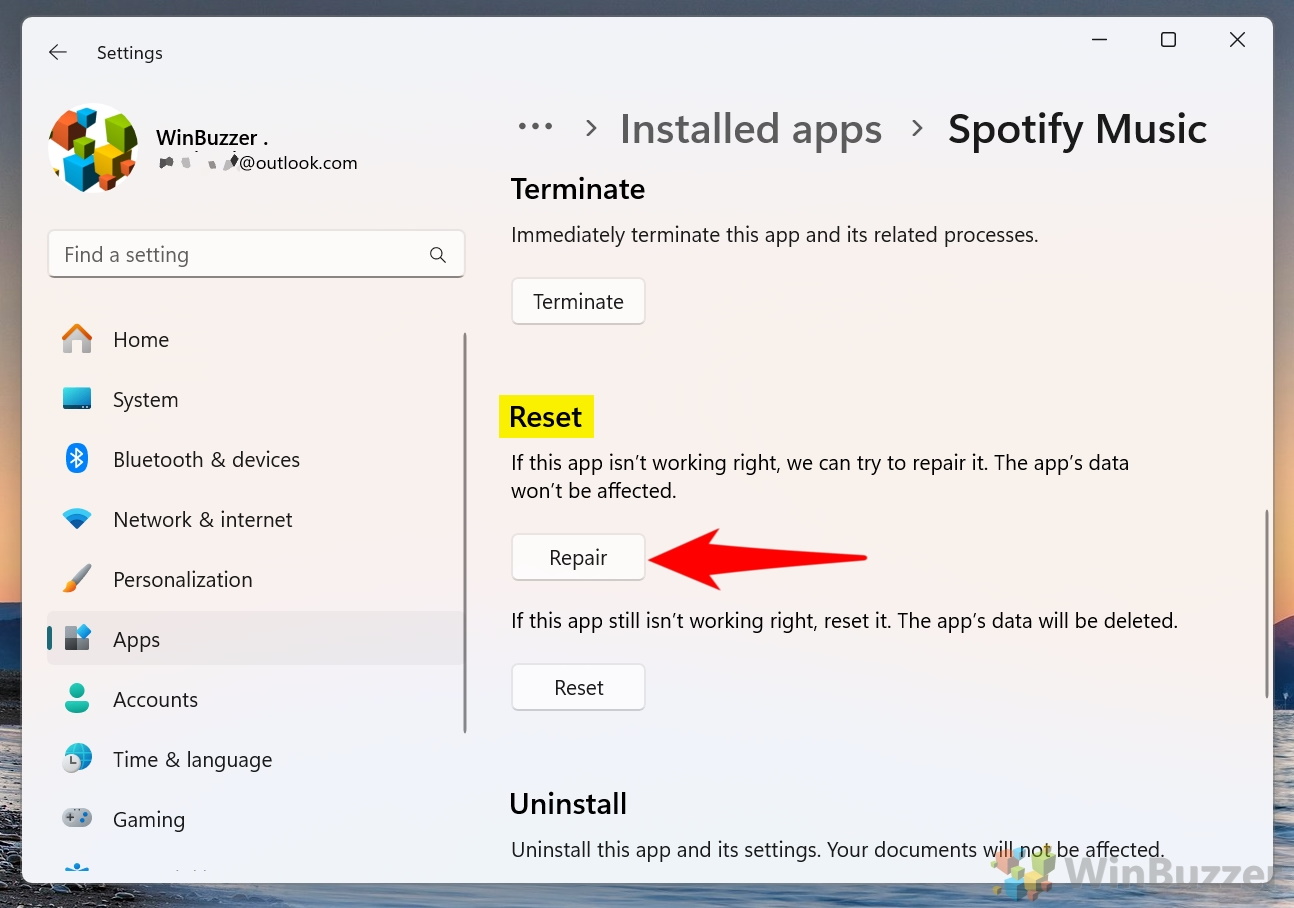1294x908 pixels.
Task: Select the Accounts person icon
Action: tap(77, 699)
